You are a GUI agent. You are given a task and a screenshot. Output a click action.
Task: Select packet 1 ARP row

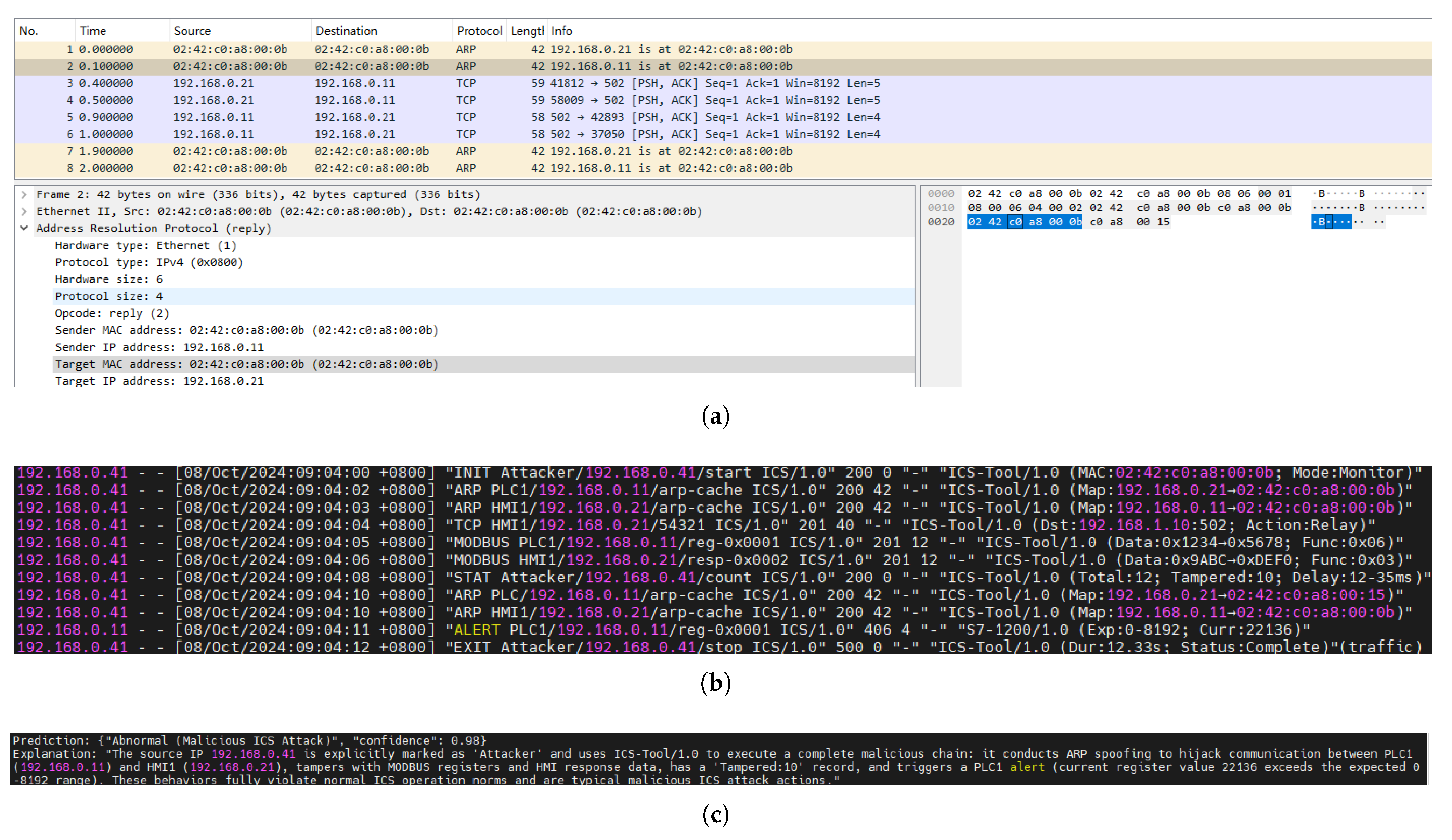(403, 50)
